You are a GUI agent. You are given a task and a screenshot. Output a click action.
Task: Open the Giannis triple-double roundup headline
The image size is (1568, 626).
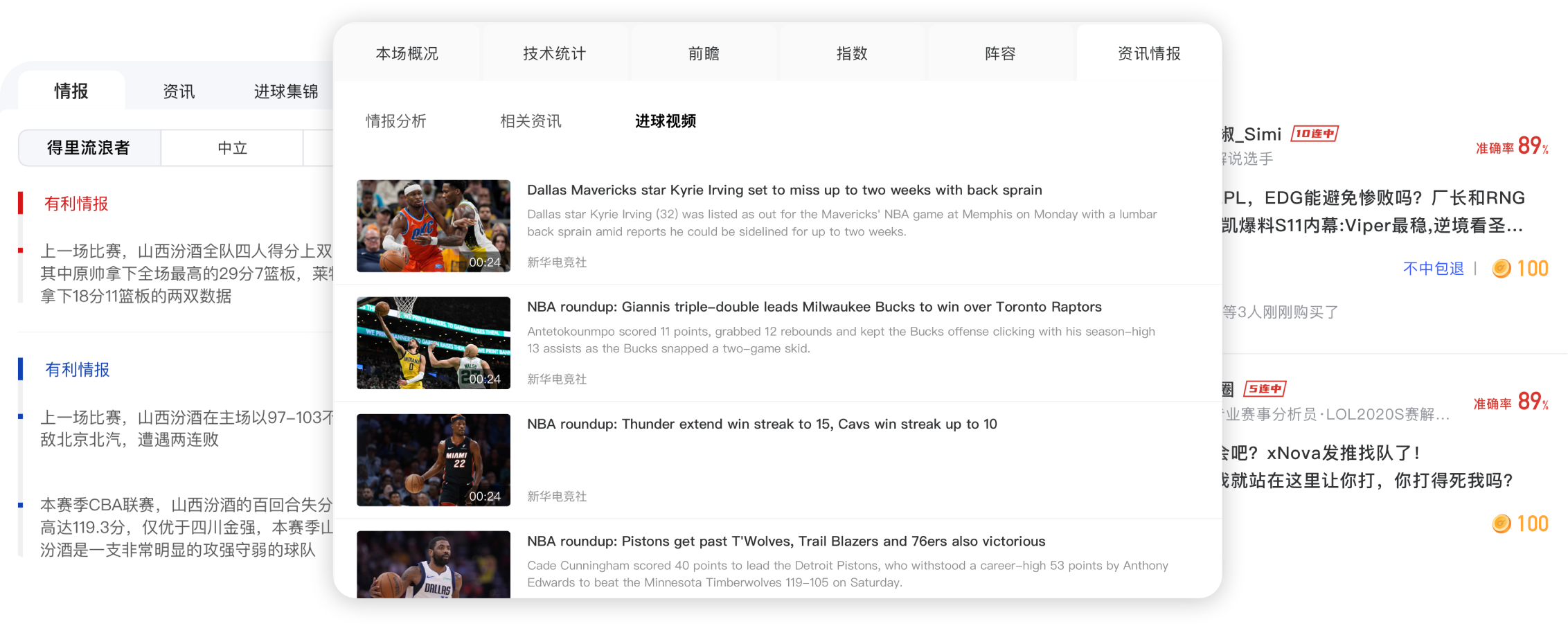tap(814, 307)
